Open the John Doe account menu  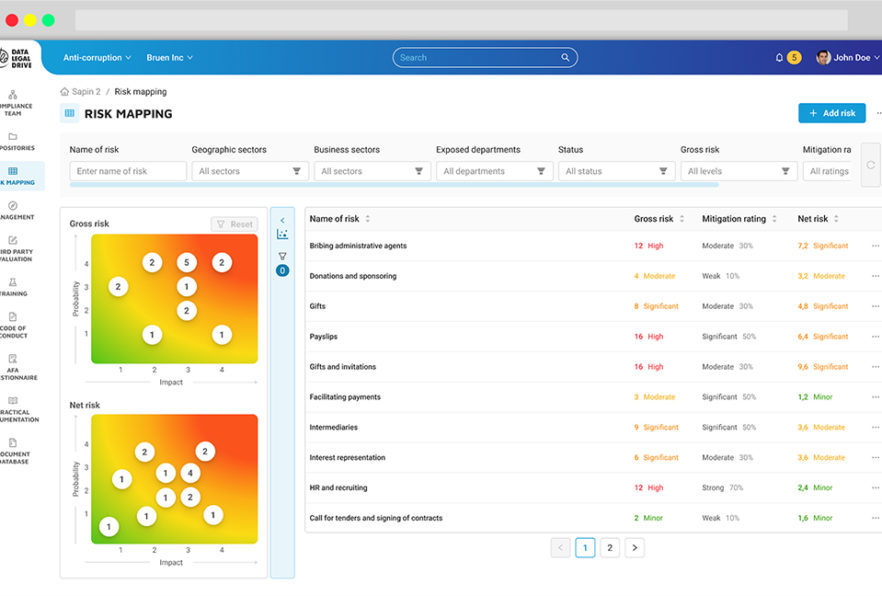pos(845,57)
